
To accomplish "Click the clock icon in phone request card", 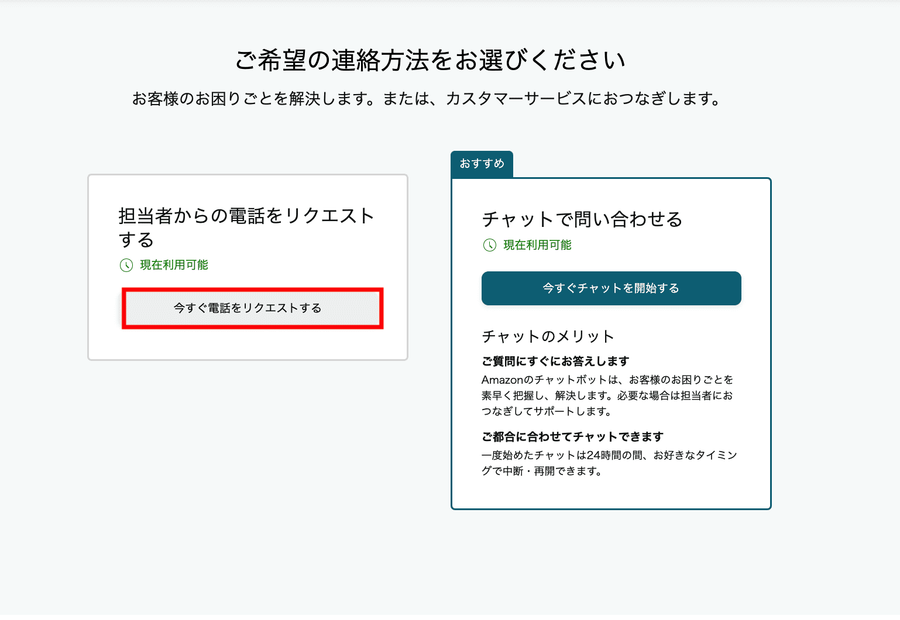I will [126, 265].
